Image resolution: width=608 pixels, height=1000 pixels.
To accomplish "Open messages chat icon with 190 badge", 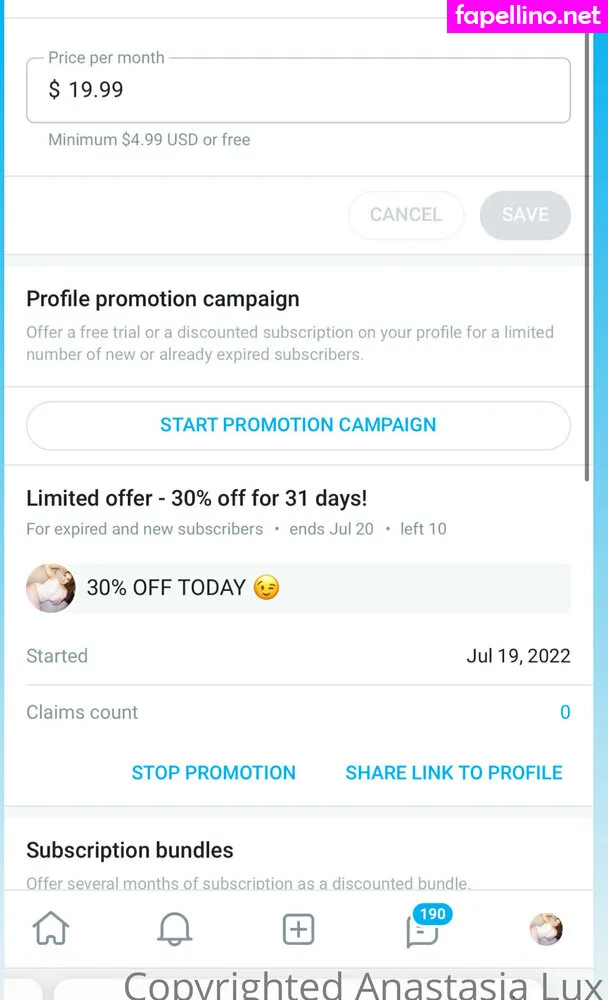I will tap(422, 929).
